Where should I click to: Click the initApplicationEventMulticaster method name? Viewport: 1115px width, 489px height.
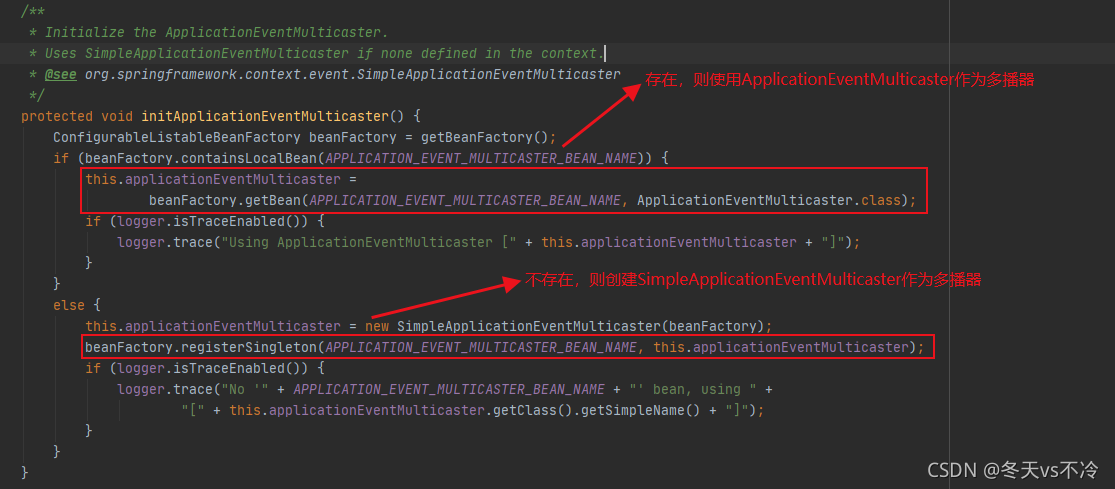[265, 116]
